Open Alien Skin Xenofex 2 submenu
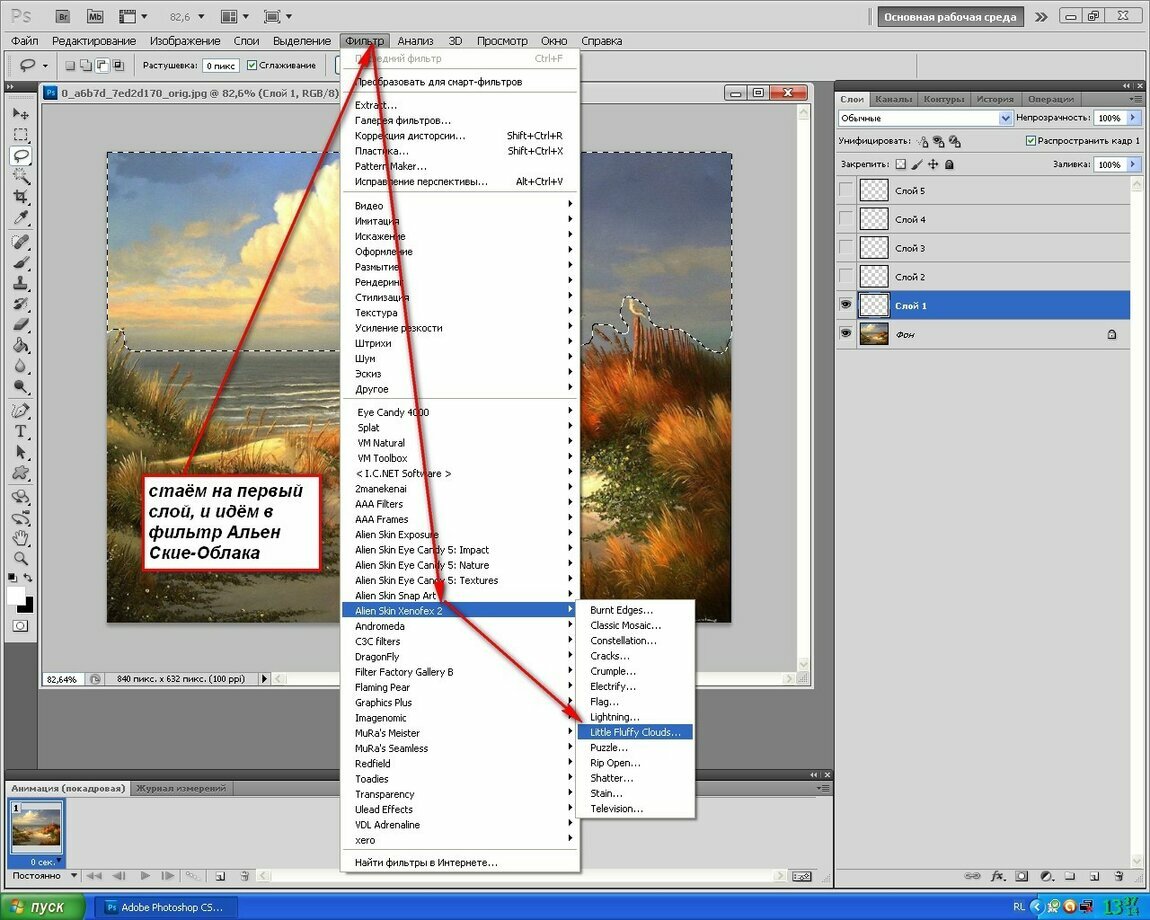The width and height of the screenshot is (1150, 920). [460, 610]
